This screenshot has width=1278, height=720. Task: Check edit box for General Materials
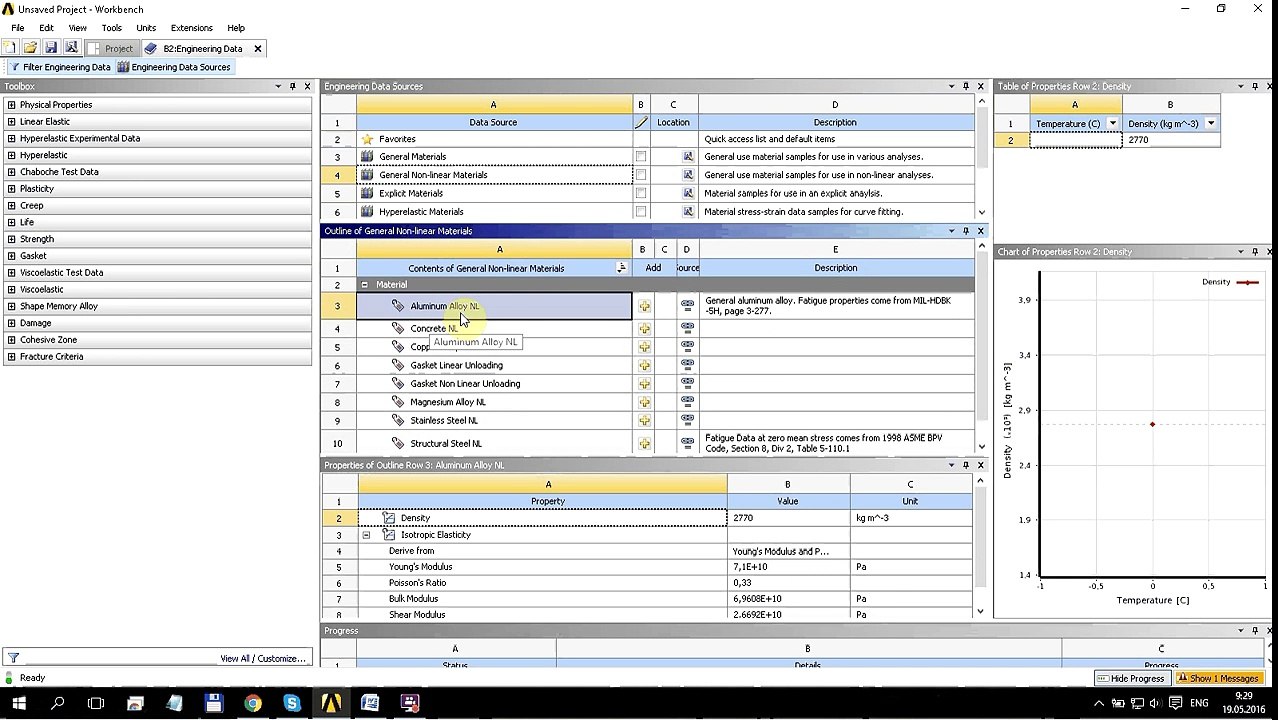(641, 157)
